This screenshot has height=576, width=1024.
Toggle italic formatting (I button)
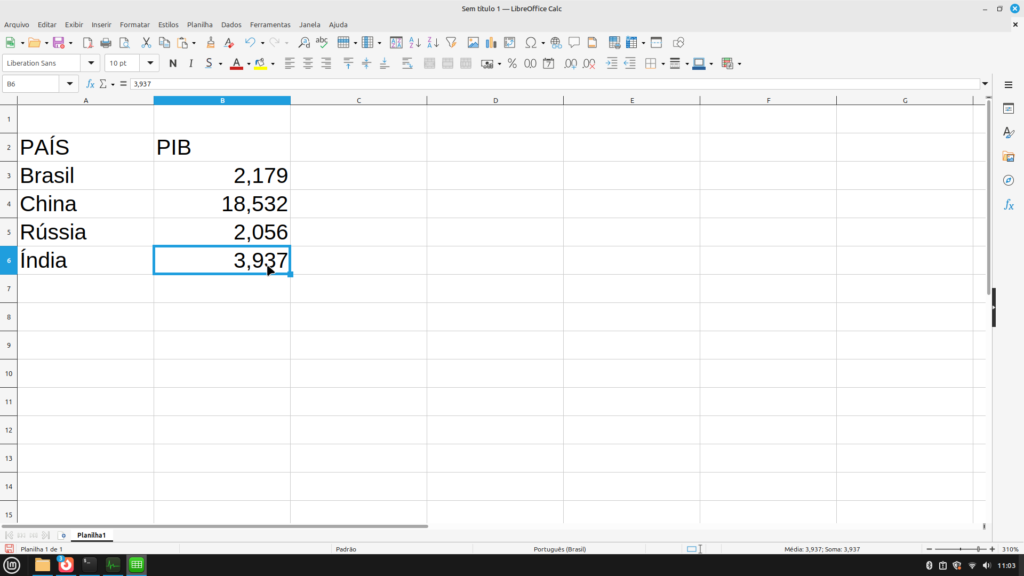(x=191, y=63)
